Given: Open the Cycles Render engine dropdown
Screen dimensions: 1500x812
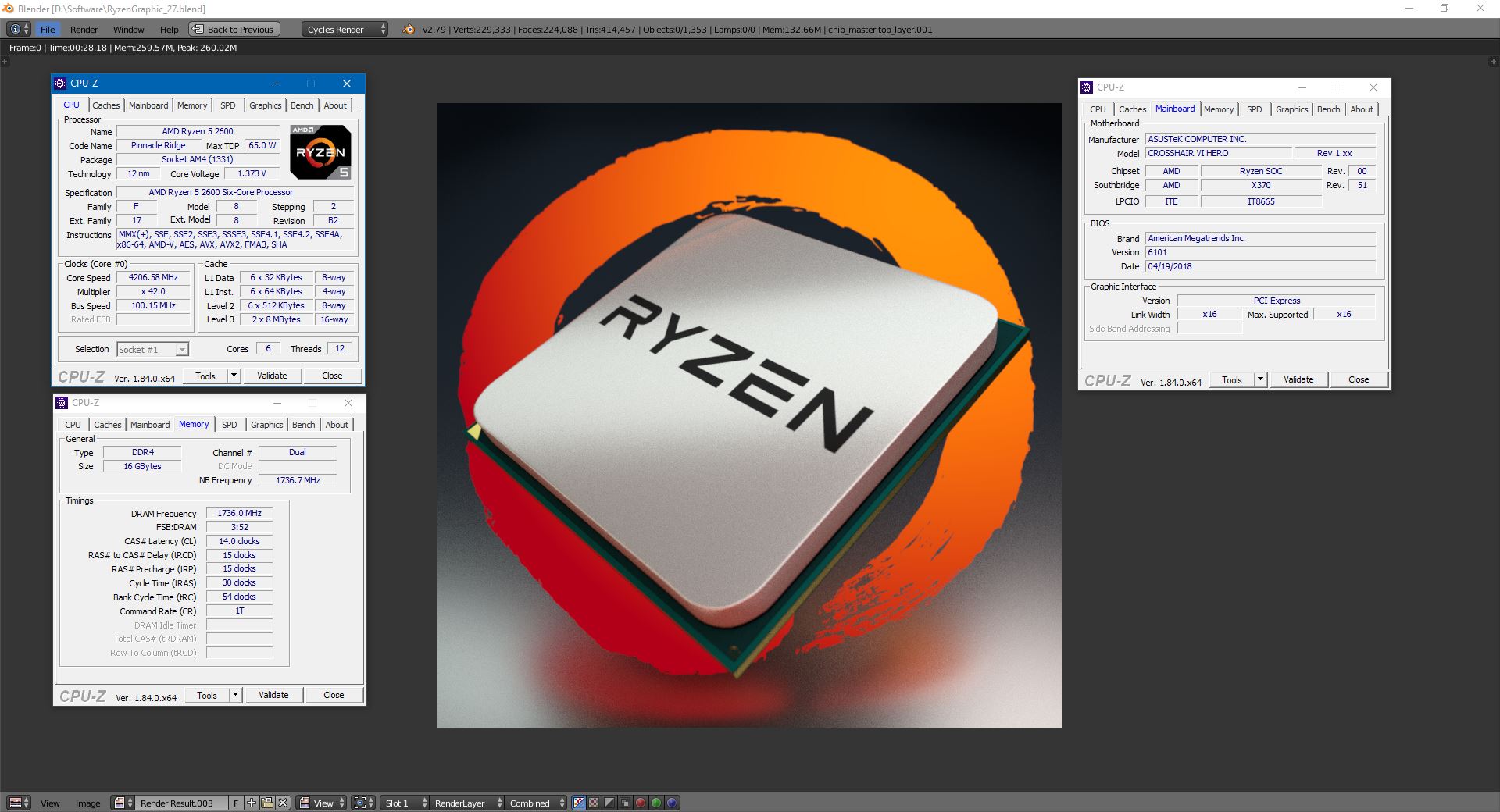Looking at the screenshot, I should (345, 29).
